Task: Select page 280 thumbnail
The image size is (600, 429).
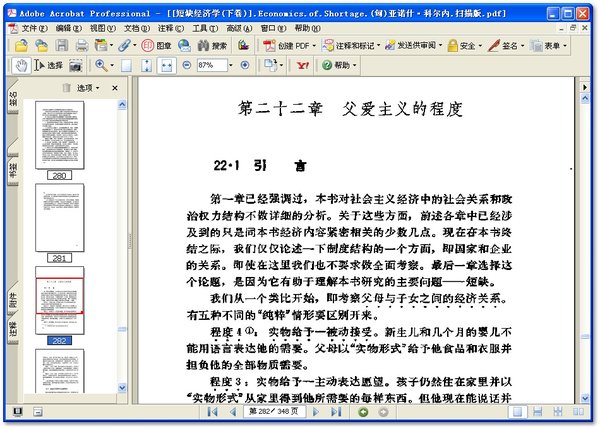Action: click(60, 135)
